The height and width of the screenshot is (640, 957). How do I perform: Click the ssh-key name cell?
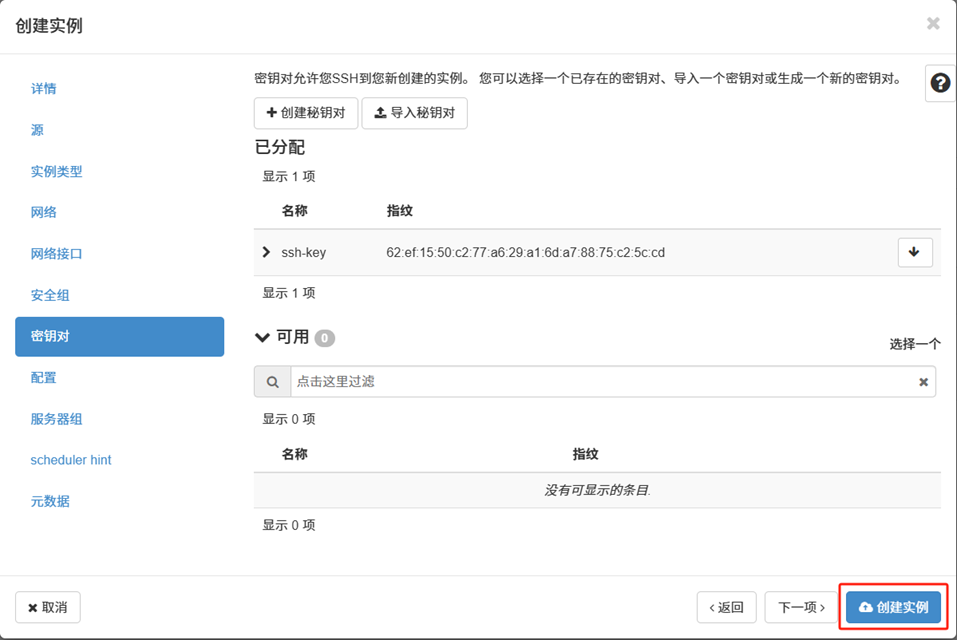(303, 253)
